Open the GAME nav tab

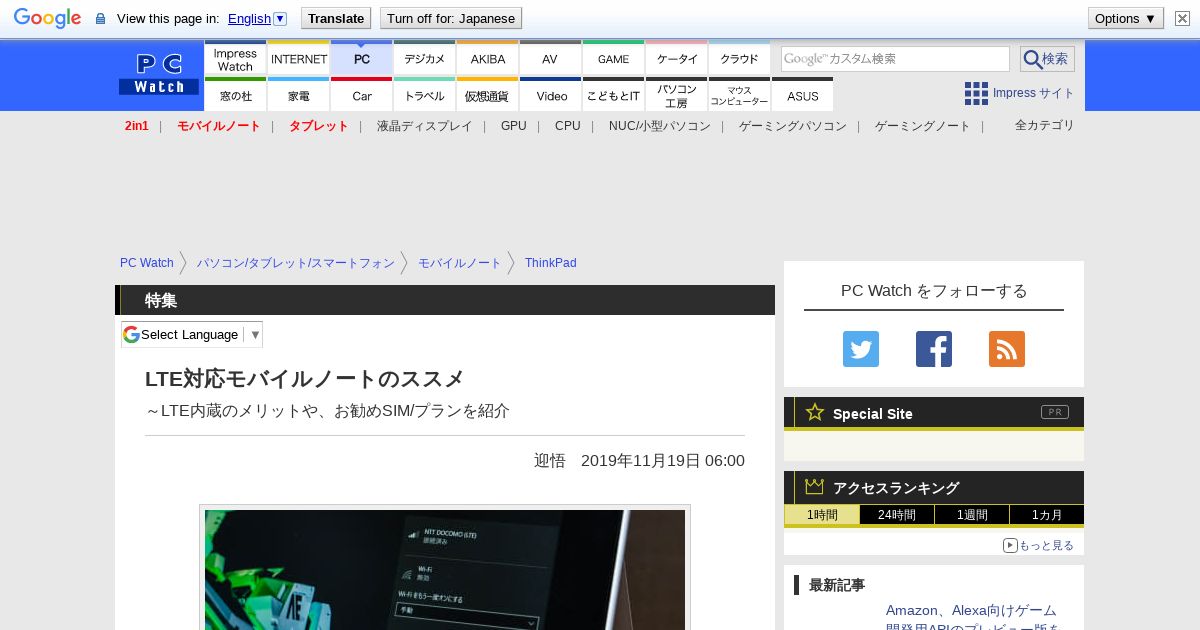(x=613, y=59)
